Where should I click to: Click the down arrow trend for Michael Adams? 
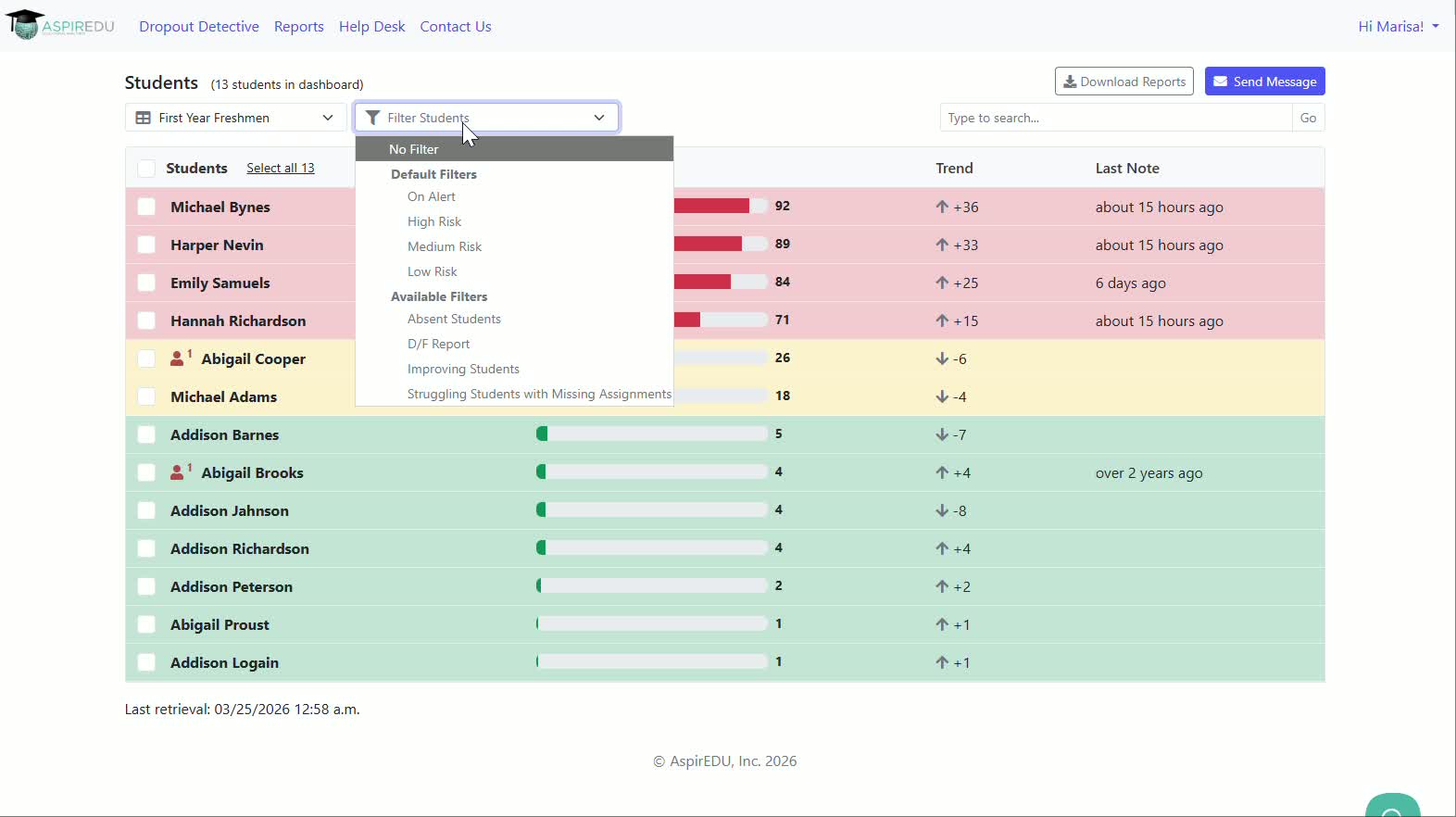[942, 396]
